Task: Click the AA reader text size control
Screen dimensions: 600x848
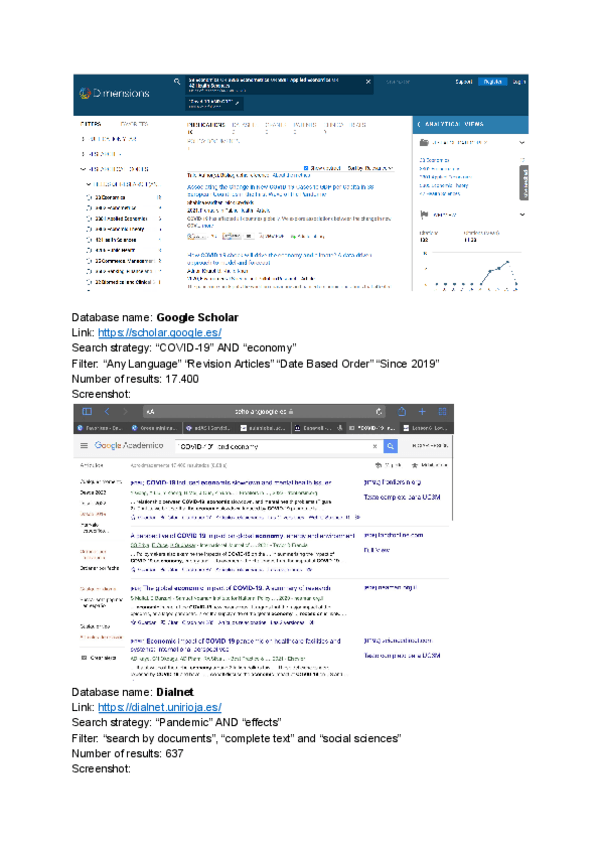Action: pos(150,412)
